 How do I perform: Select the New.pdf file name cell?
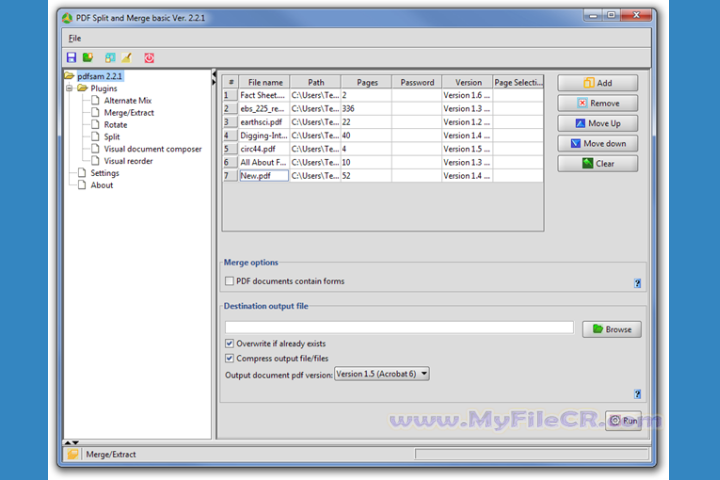click(x=264, y=175)
